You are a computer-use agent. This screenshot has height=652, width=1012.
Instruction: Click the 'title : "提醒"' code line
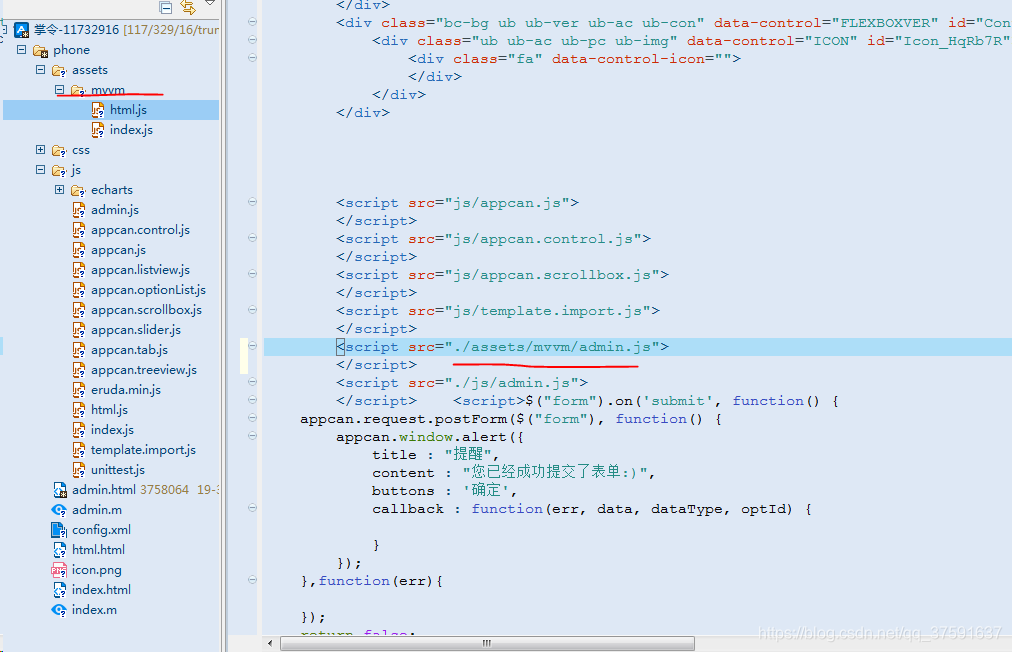click(x=436, y=455)
